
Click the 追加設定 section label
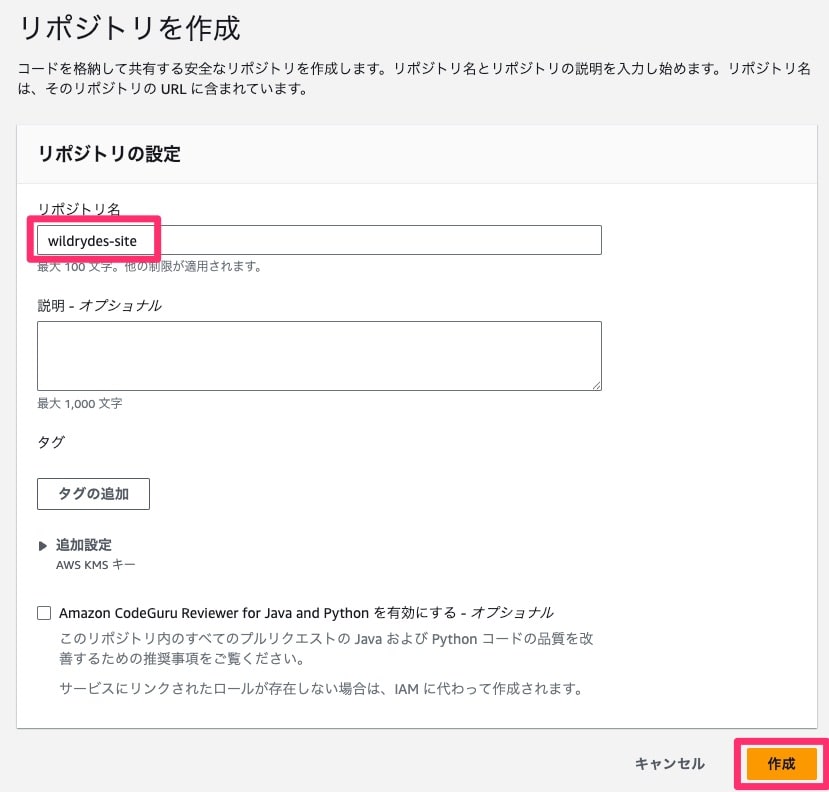[84, 545]
